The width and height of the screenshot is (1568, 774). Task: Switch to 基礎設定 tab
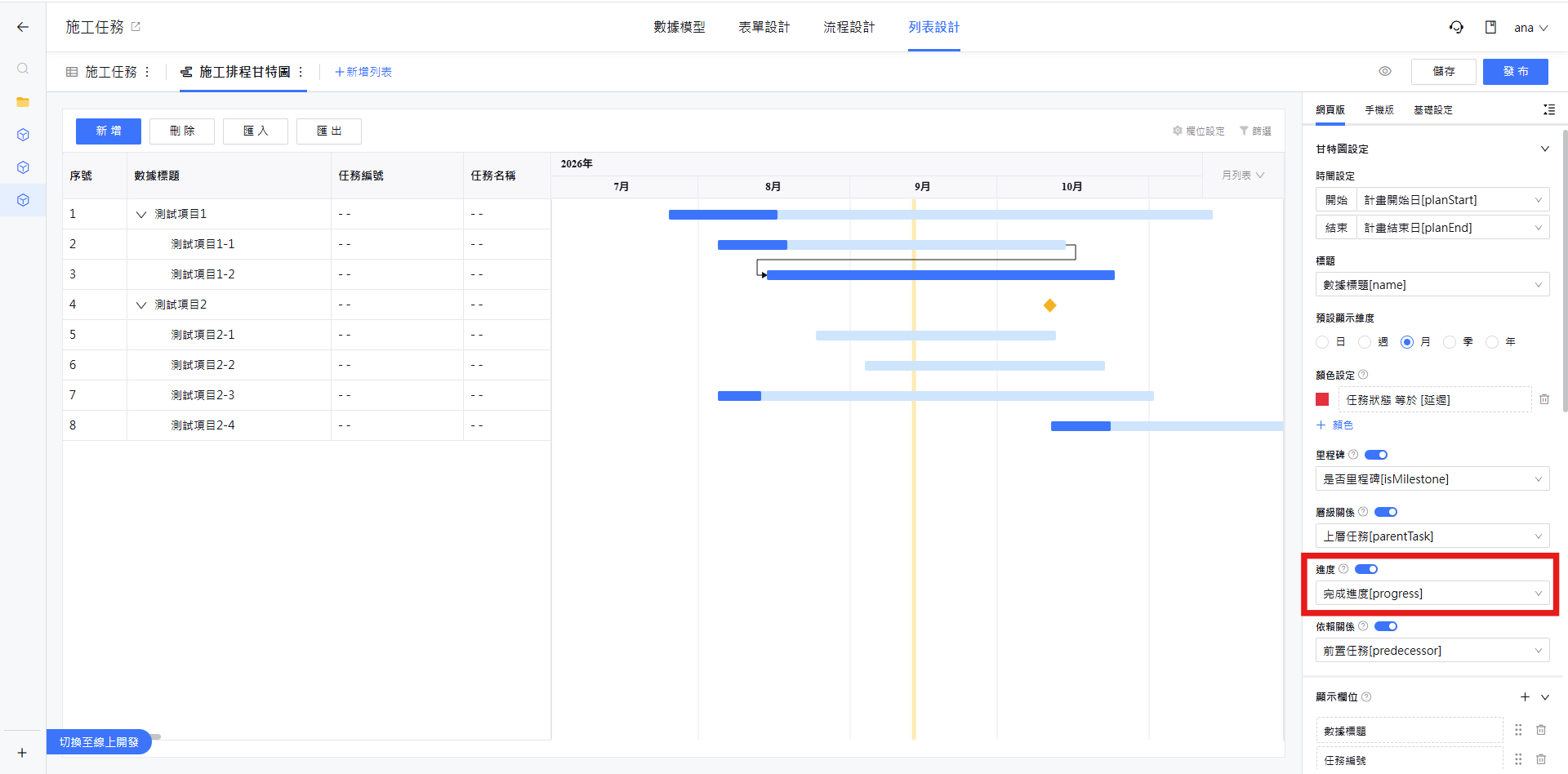pyautogui.click(x=1432, y=109)
